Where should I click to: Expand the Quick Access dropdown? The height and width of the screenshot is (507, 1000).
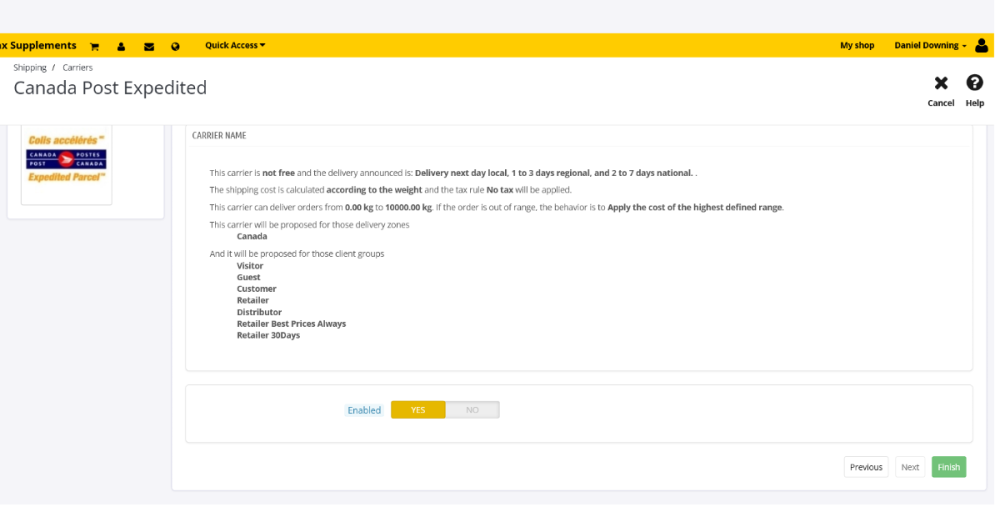click(x=235, y=45)
